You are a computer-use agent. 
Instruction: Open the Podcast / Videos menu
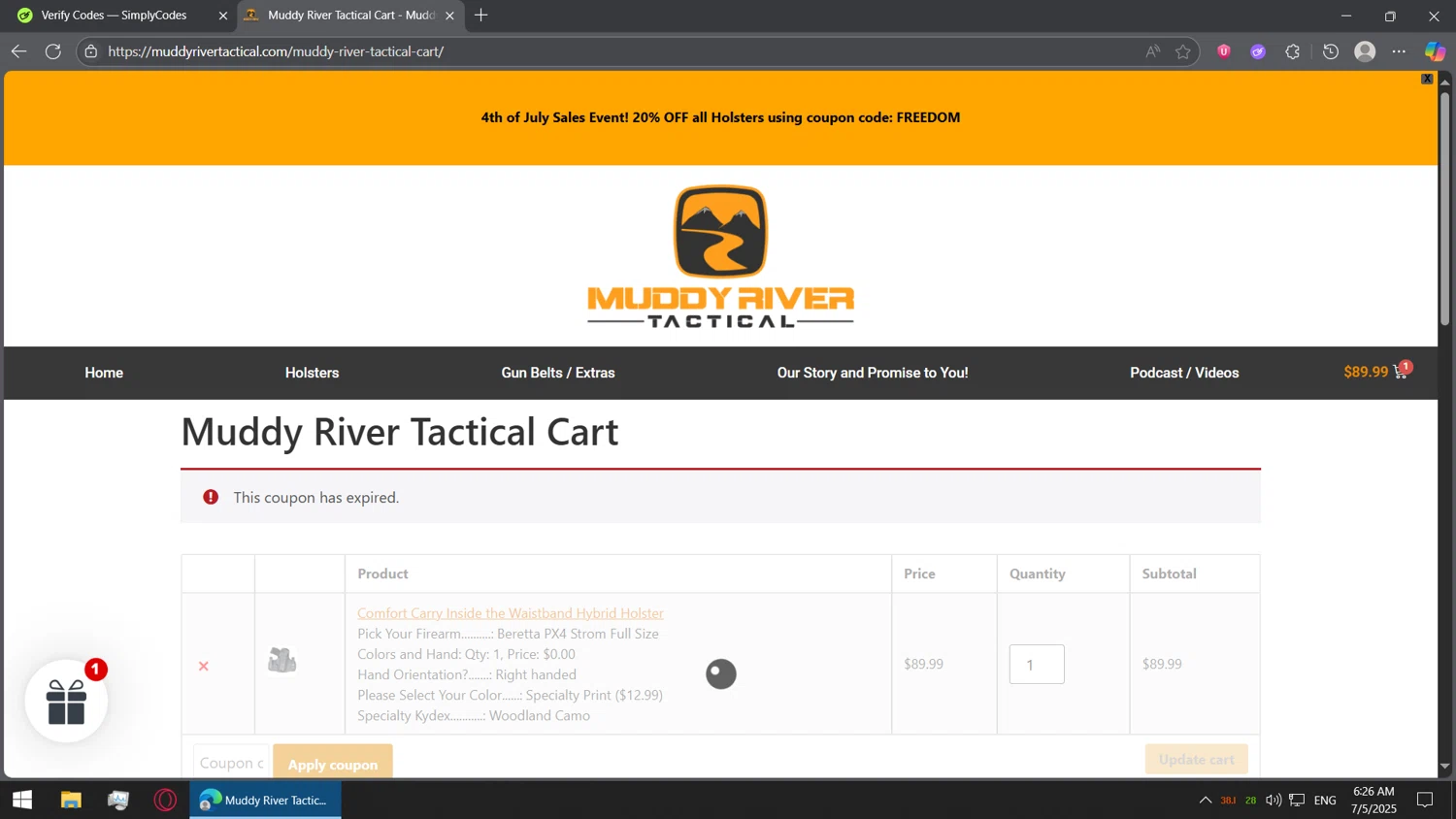click(x=1184, y=373)
